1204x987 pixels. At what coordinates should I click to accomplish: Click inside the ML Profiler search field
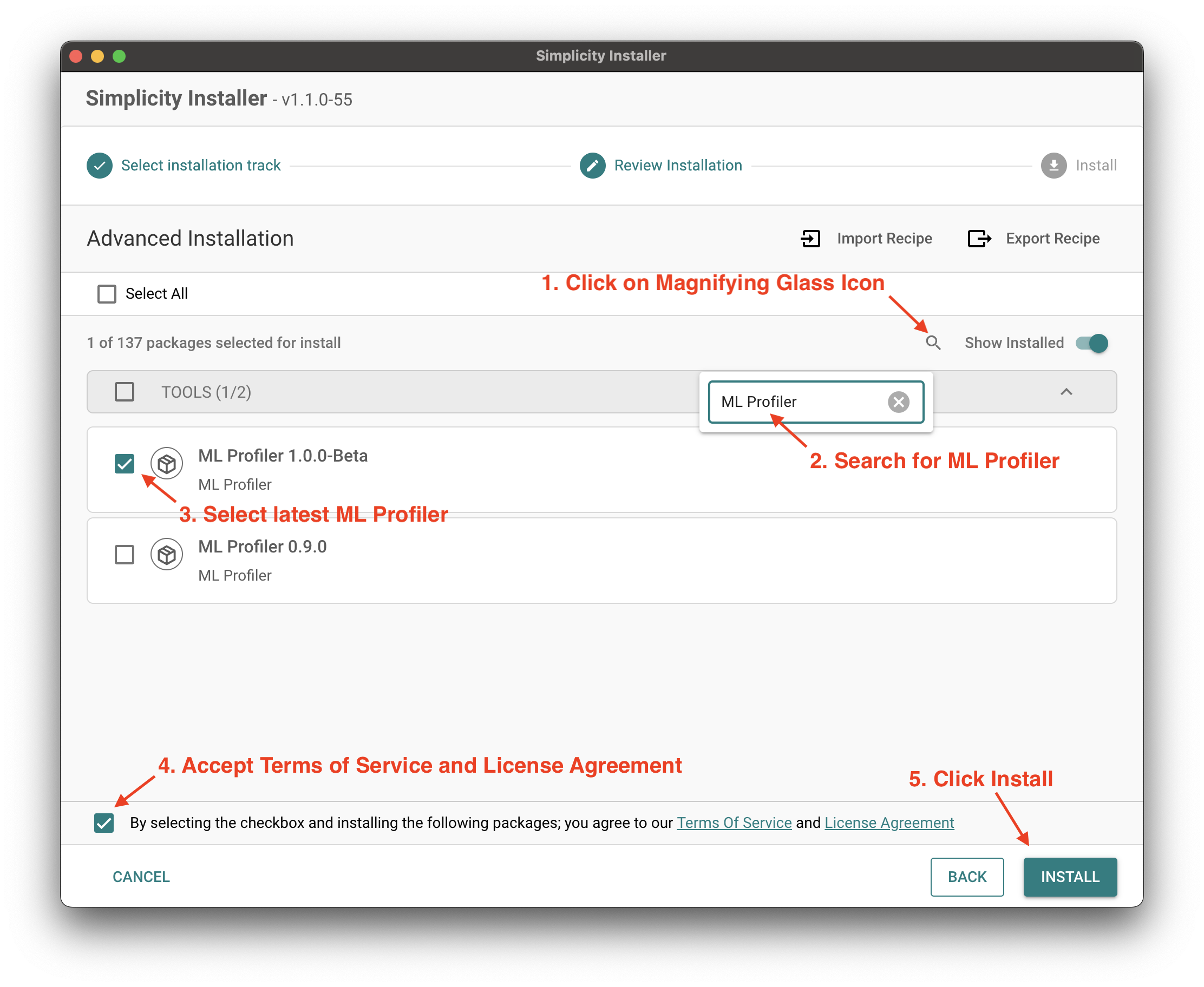tap(790, 402)
